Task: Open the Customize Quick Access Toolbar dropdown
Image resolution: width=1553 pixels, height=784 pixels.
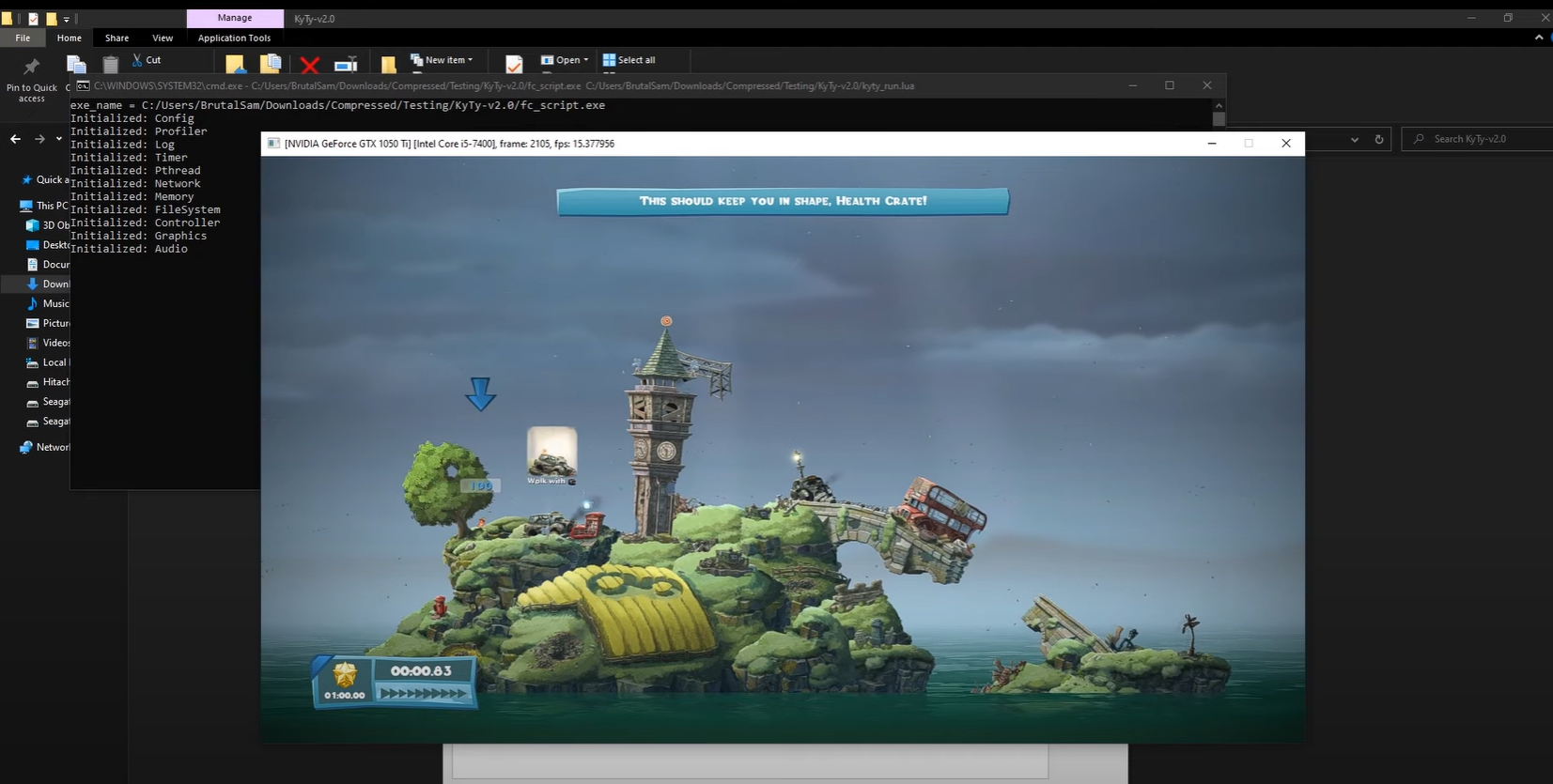Action: tap(66, 19)
